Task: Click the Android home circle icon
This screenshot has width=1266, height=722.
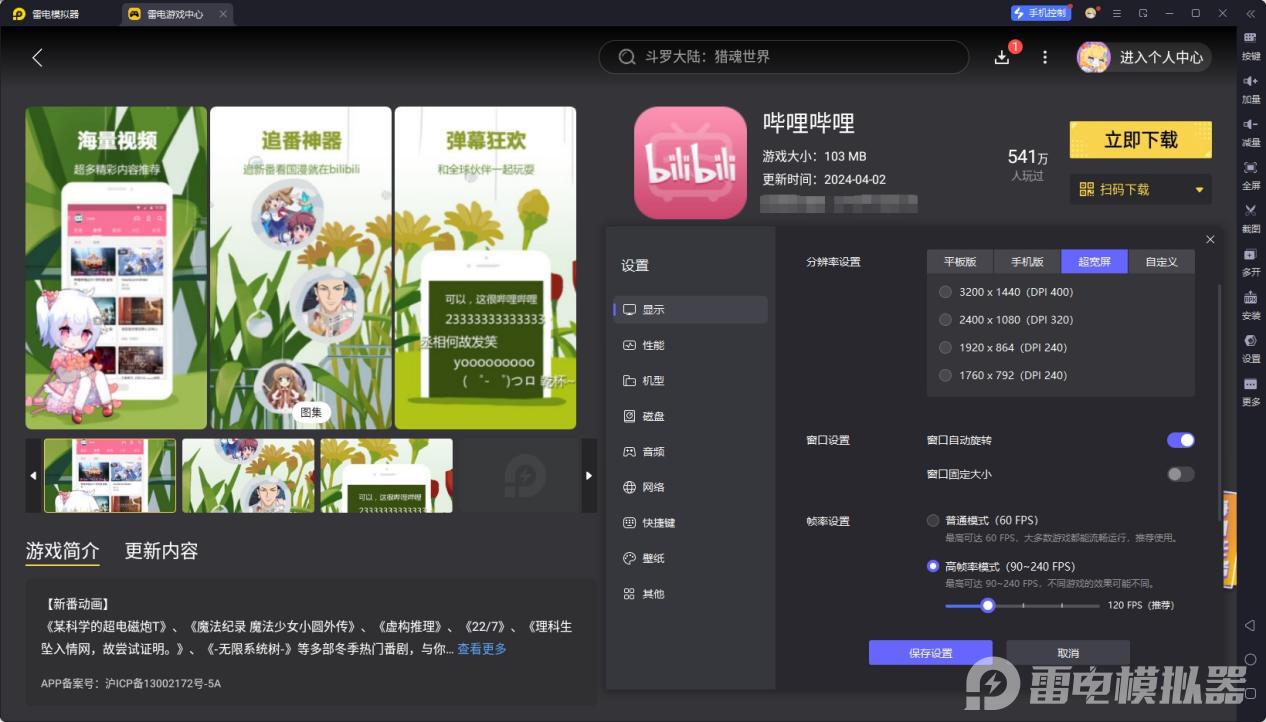Action: 1250,659
